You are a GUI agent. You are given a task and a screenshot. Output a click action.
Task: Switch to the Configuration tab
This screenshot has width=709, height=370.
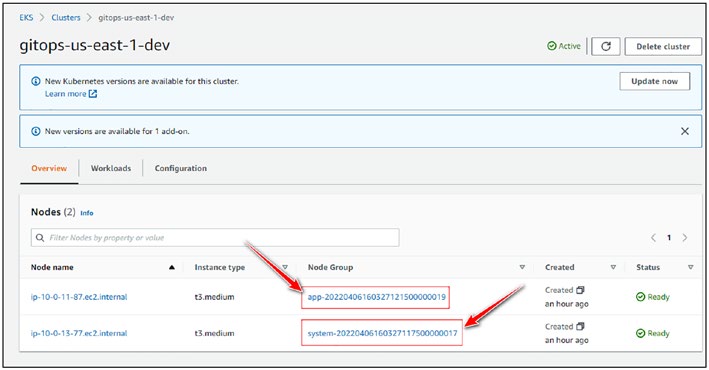(180, 168)
